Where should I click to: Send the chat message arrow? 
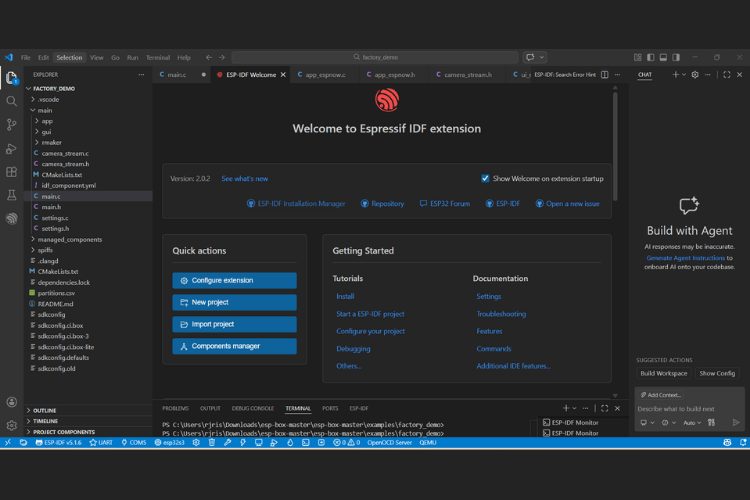(736, 422)
